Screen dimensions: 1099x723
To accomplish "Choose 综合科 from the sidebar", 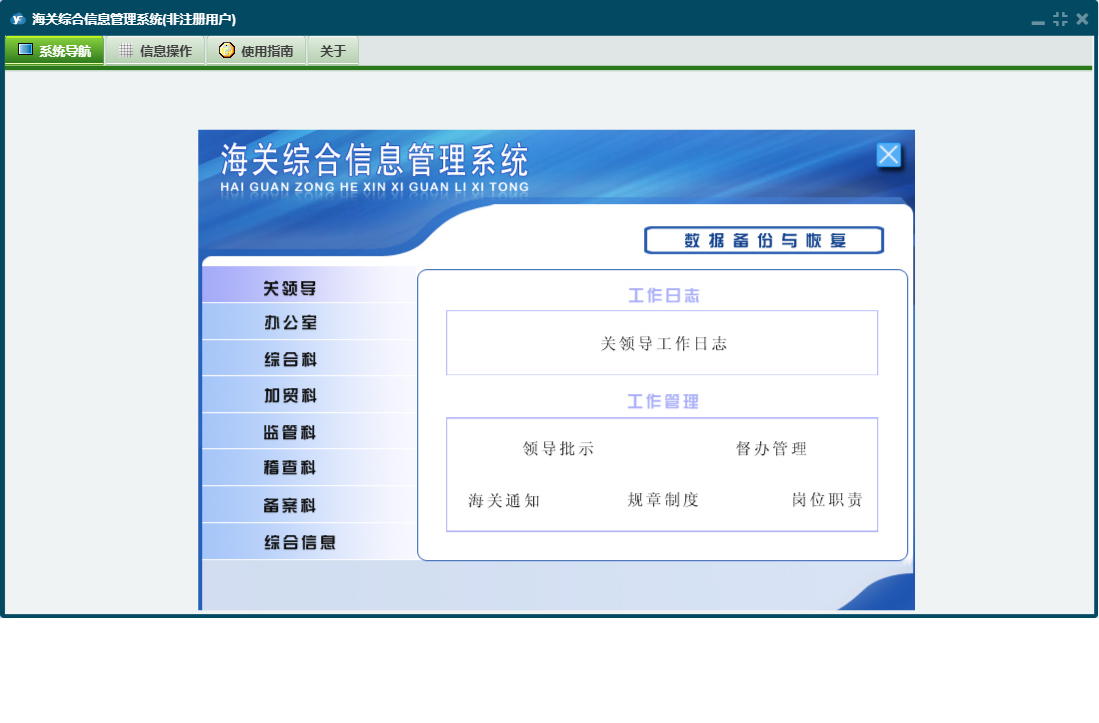I will 290,359.
